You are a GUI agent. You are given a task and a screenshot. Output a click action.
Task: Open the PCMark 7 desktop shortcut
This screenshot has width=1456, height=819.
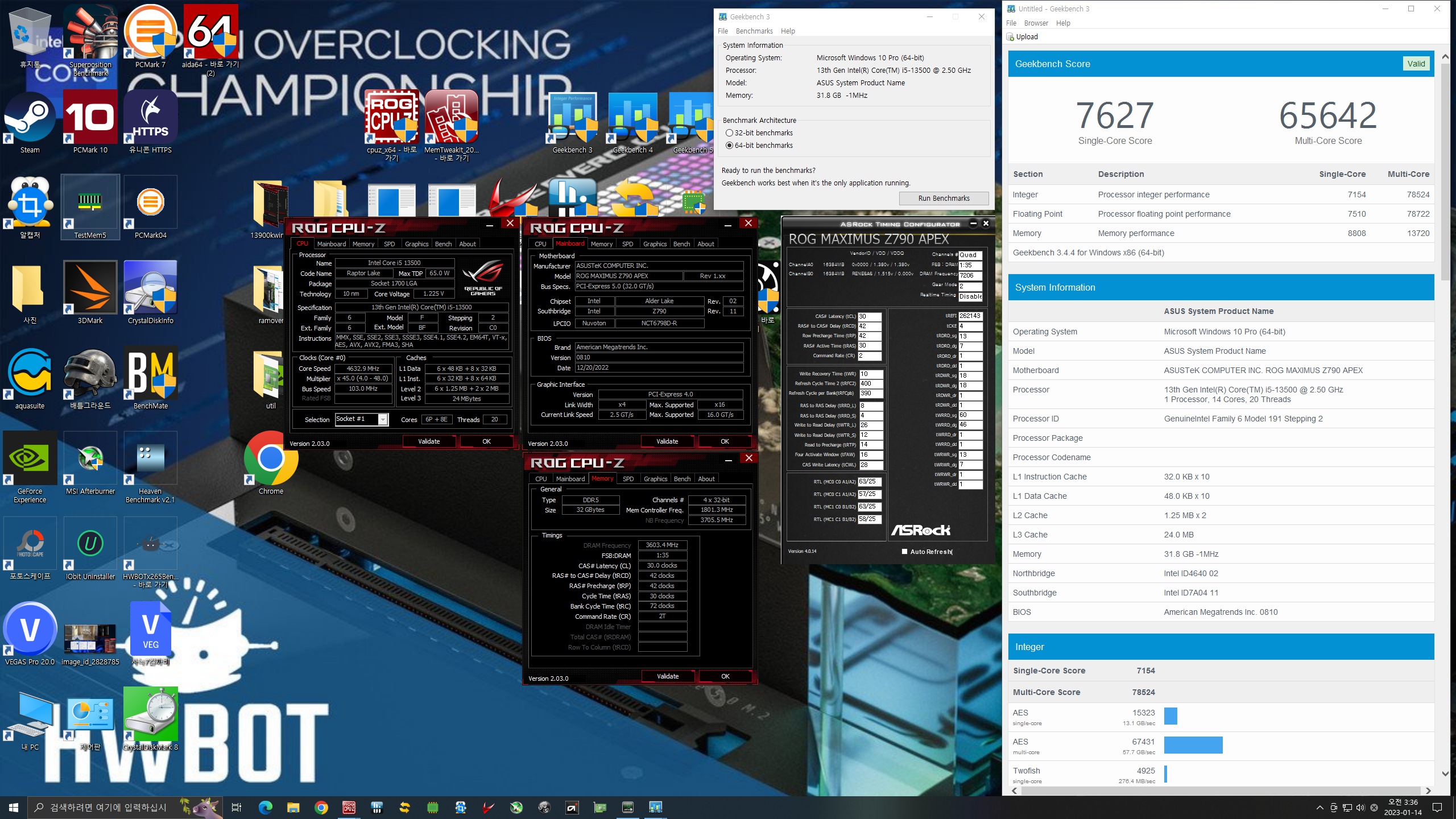click(x=151, y=37)
